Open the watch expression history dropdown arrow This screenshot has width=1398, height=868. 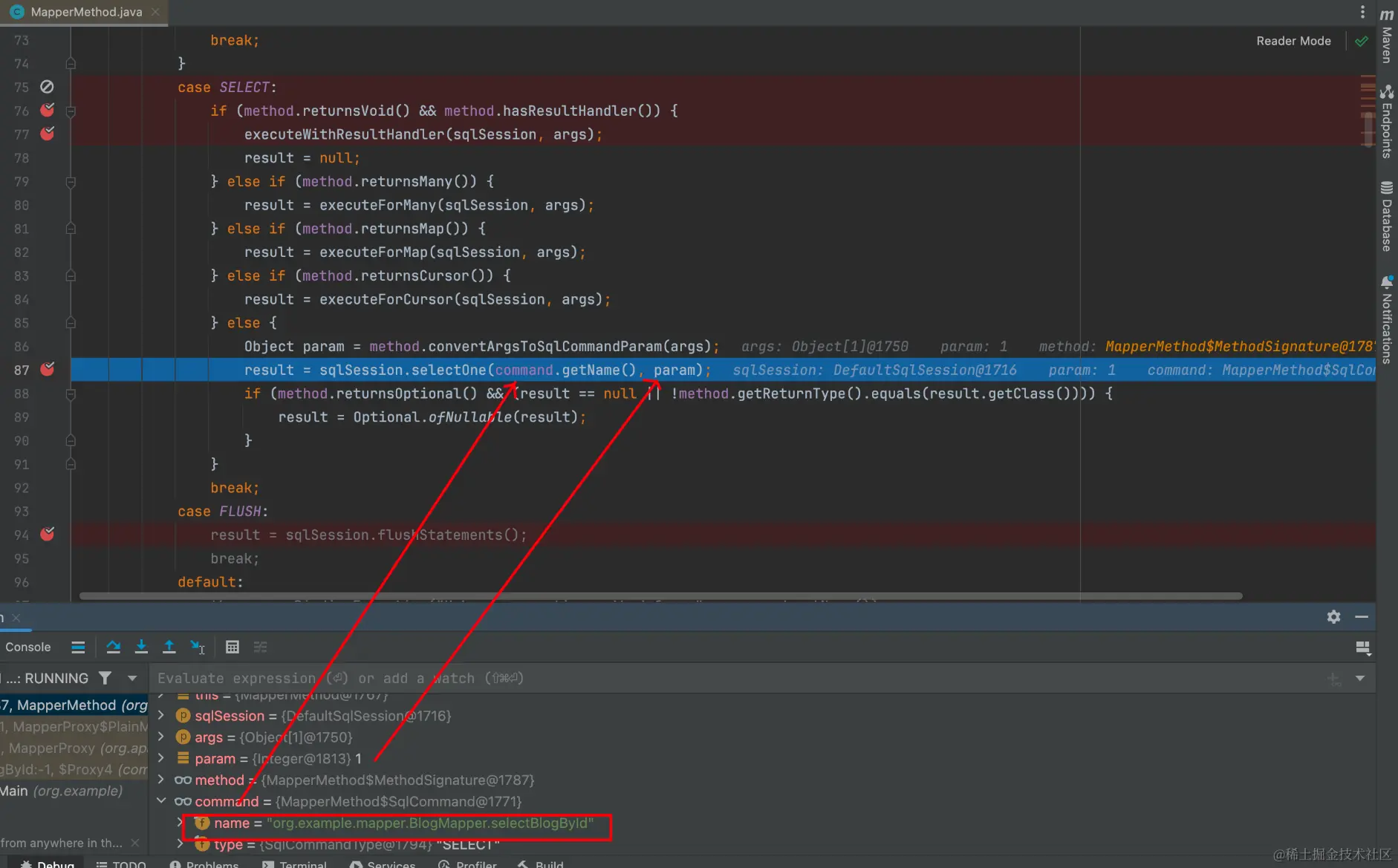pyautogui.click(x=1360, y=678)
